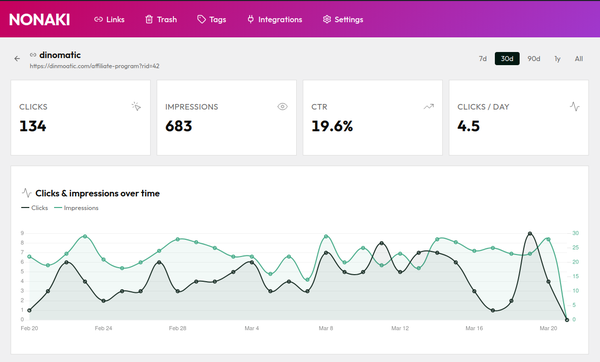Image resolution: width=600 pixels, height=362 pixels.
Task: Click the Clicks & impressions over time heading
Action: click(x=98, y=193)
